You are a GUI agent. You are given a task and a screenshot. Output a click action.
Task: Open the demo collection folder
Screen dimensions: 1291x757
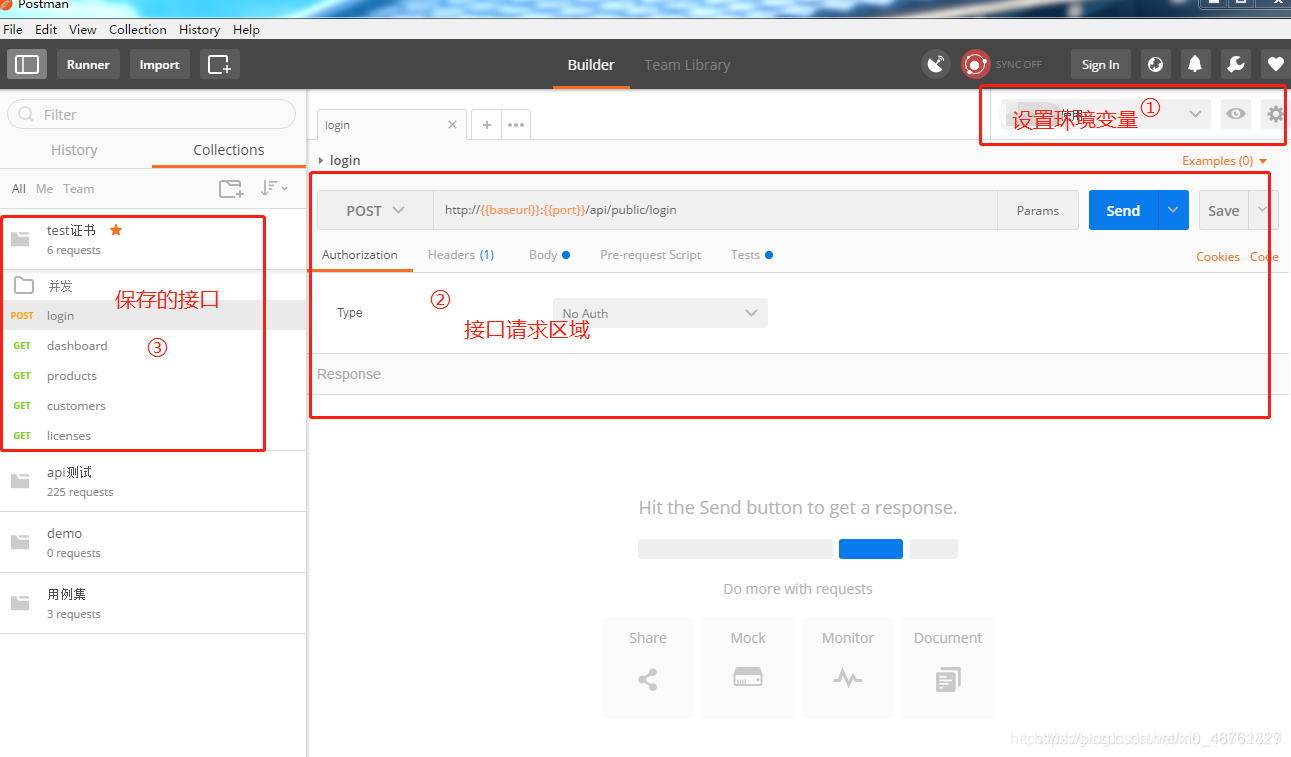tap(153, 542)
